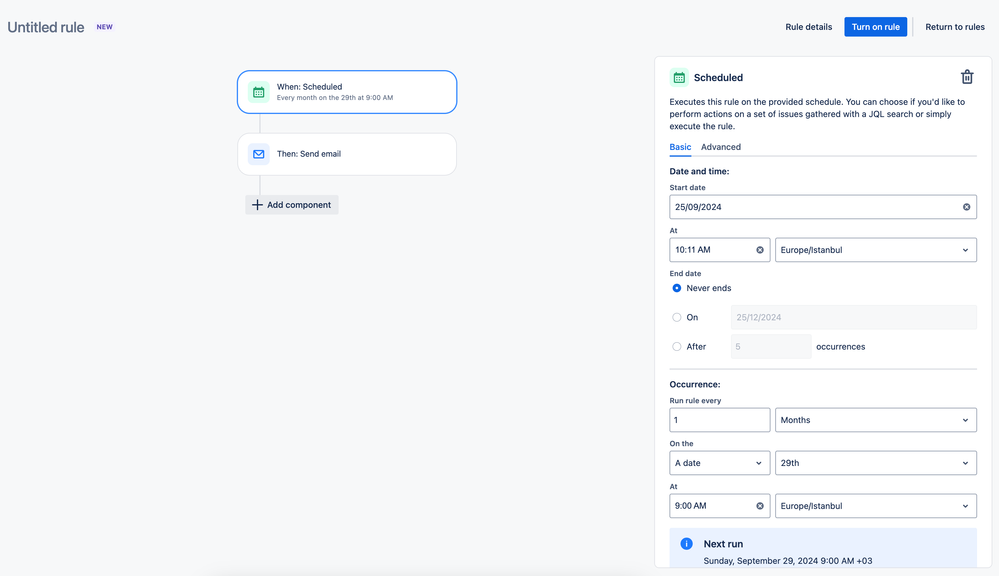Choose the On end date radio button

(677, 317)
